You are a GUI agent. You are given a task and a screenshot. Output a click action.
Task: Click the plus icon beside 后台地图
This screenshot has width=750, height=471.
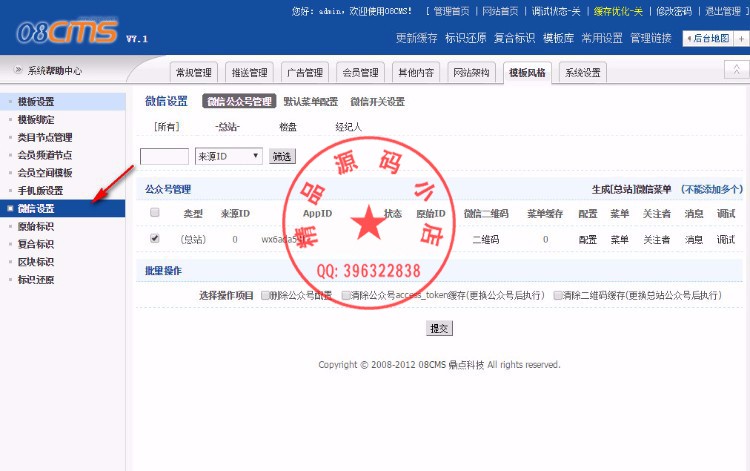point(741,39)
